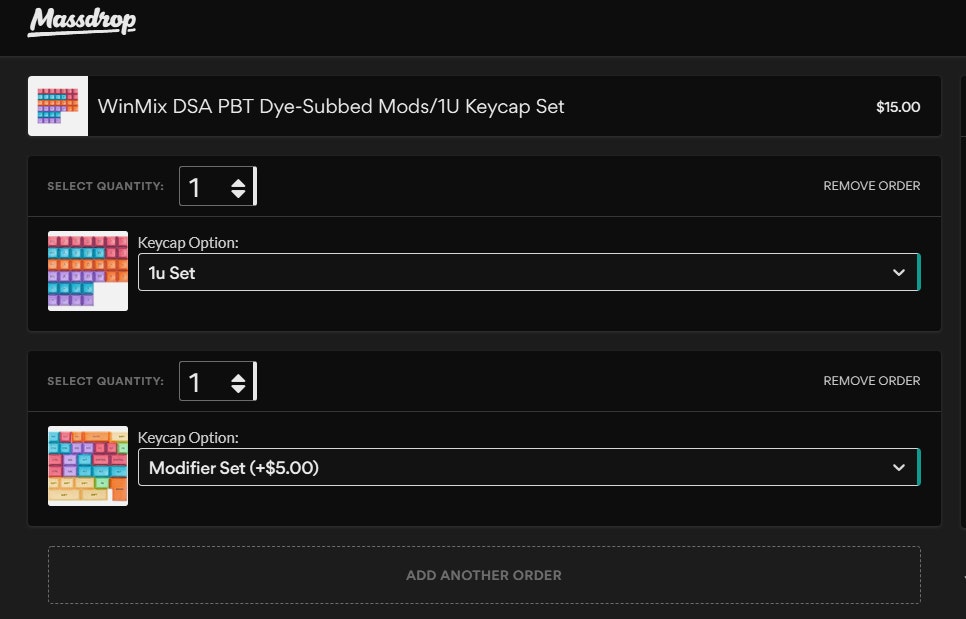This screenshot has width=966, height=619.
Task: Open the WinMix DSA PBT Keycap Set title
Action: point(331,107)
